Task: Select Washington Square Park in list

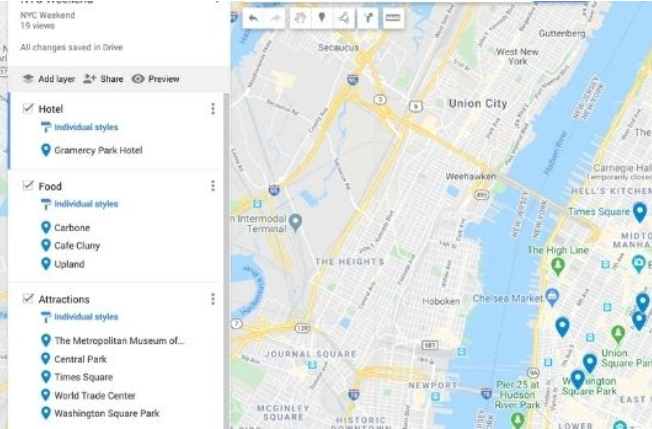Action: coord(106,414)
